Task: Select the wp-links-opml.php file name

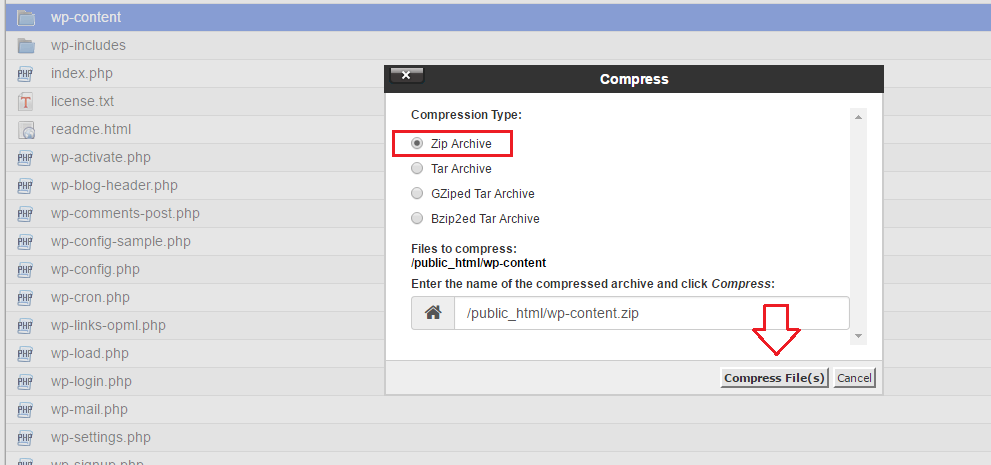Action: pos(108,325)
